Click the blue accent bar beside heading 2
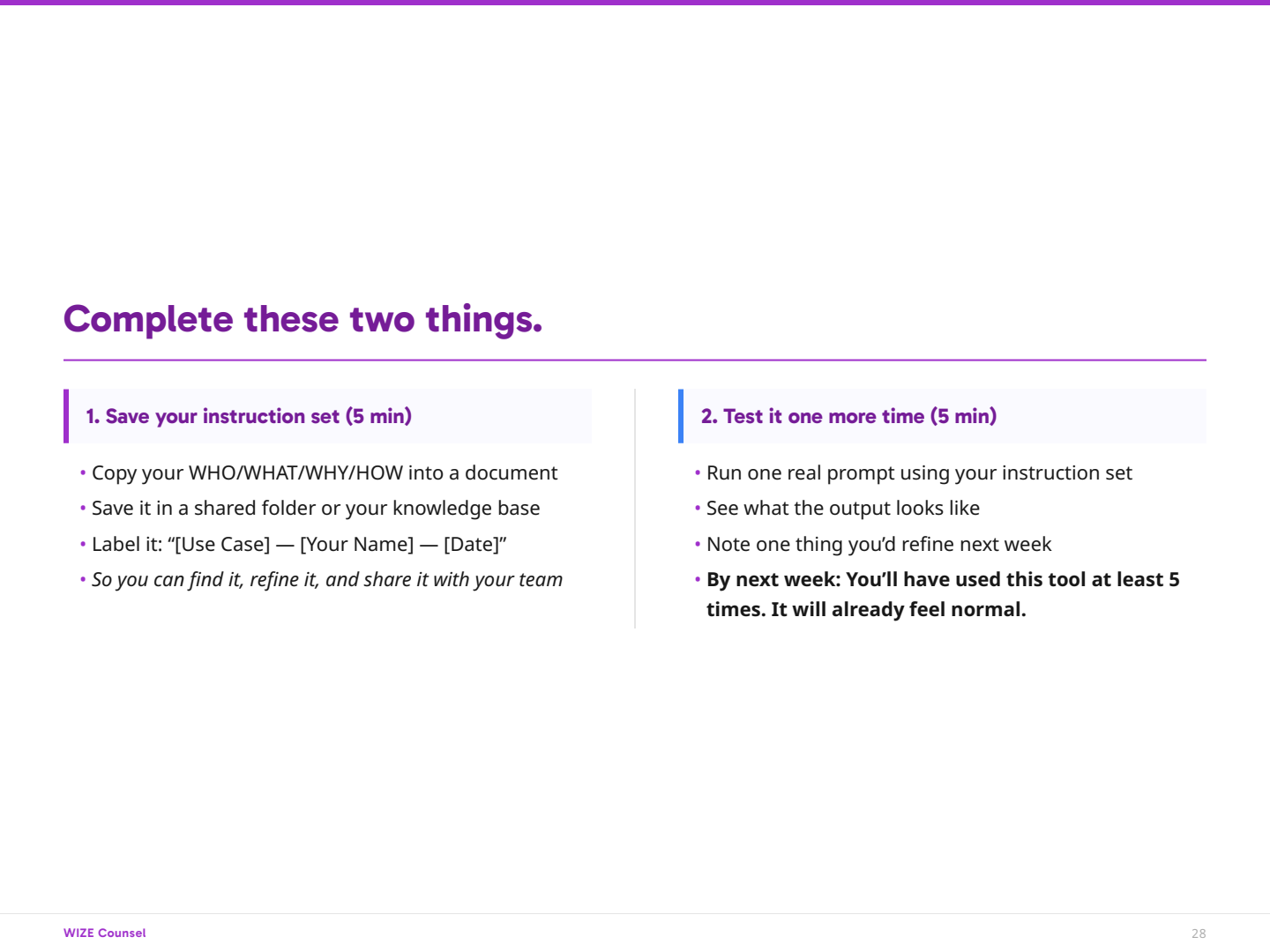 point(681,416)
